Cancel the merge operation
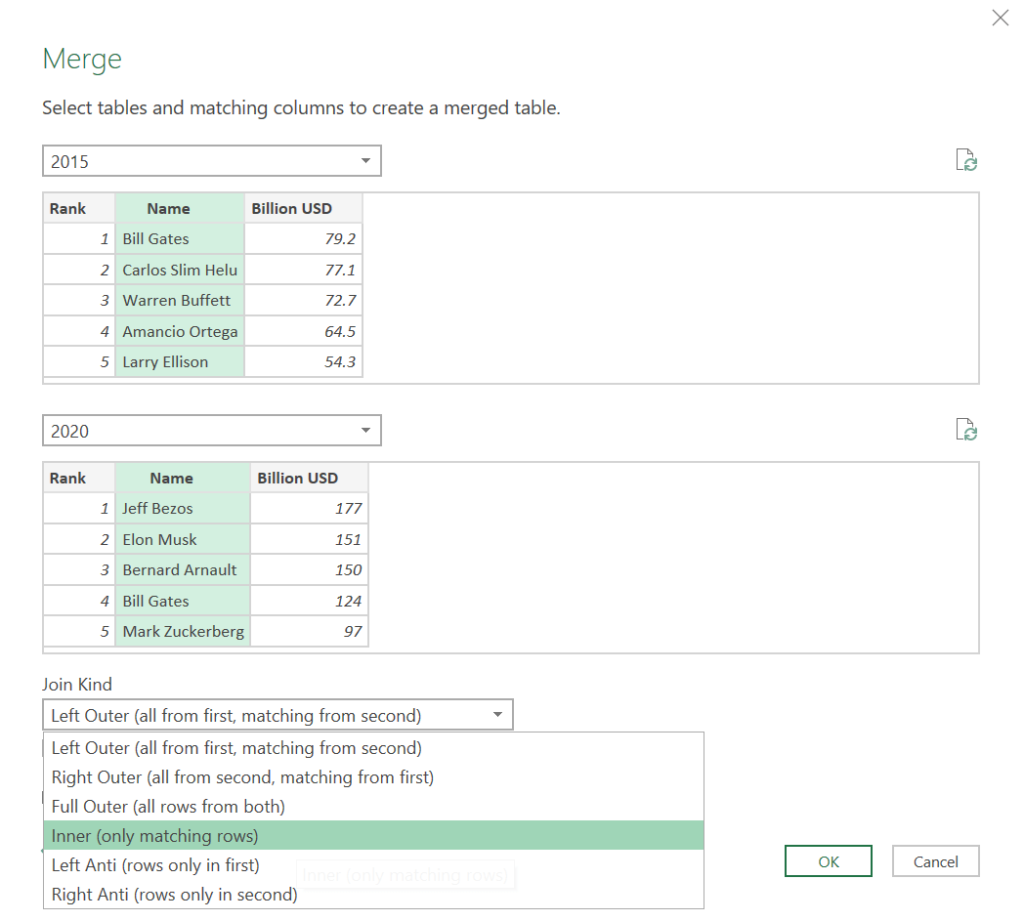This screenshot has width=1024, height=921. click(934, 860)
